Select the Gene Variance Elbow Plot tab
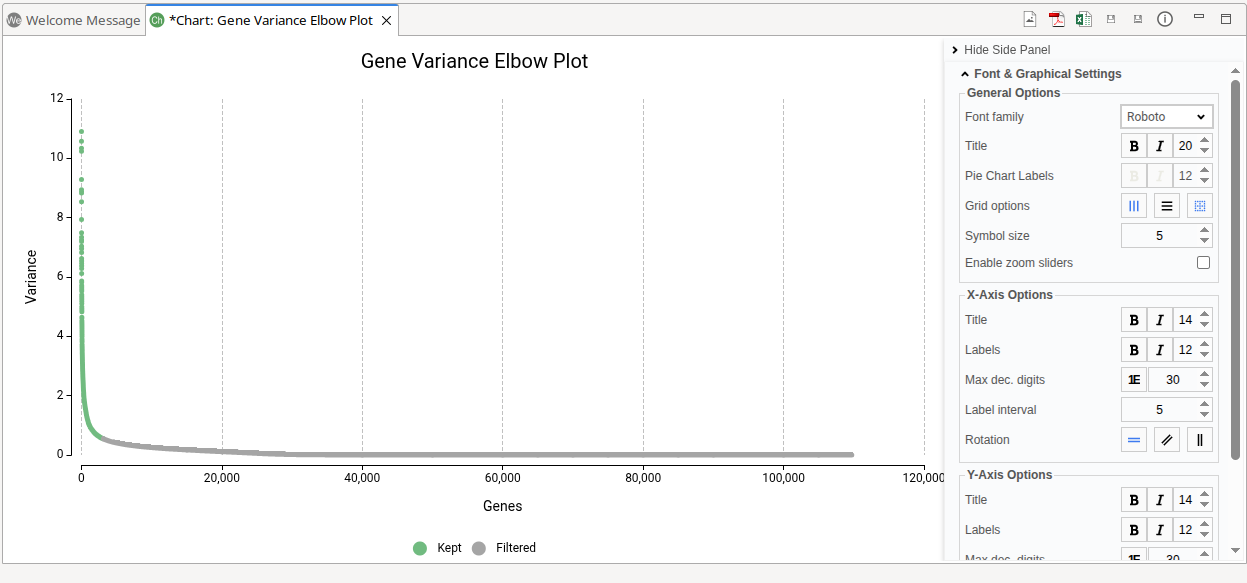 (x=270, y=20)
